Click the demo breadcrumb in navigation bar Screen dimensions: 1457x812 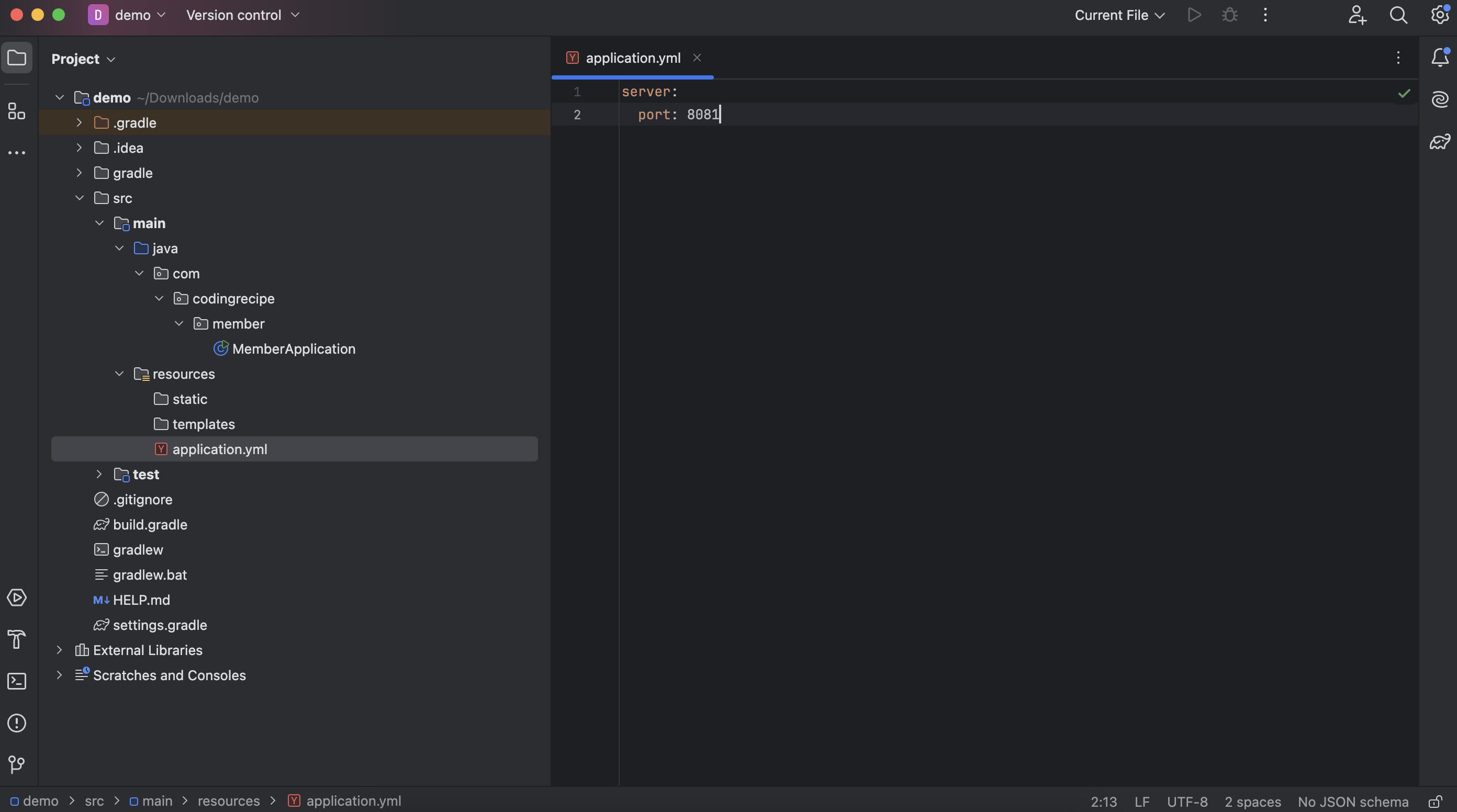click(35, 801)
